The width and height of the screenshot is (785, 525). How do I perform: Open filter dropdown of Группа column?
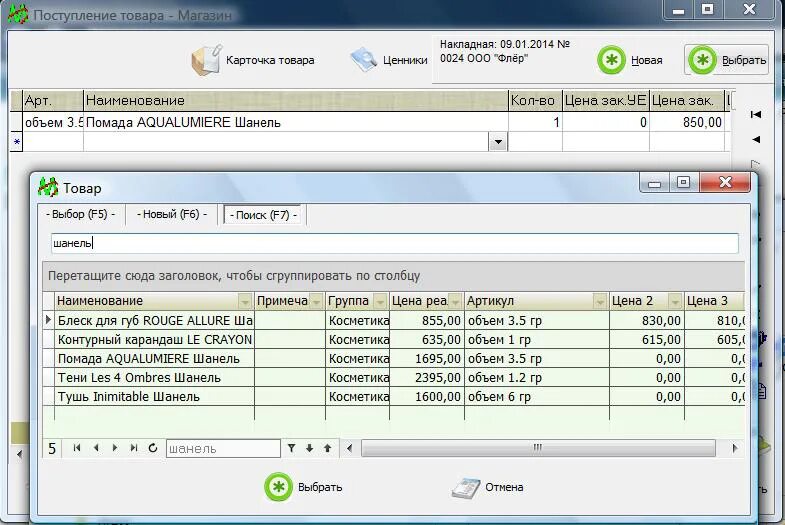(x=380, y=301)
